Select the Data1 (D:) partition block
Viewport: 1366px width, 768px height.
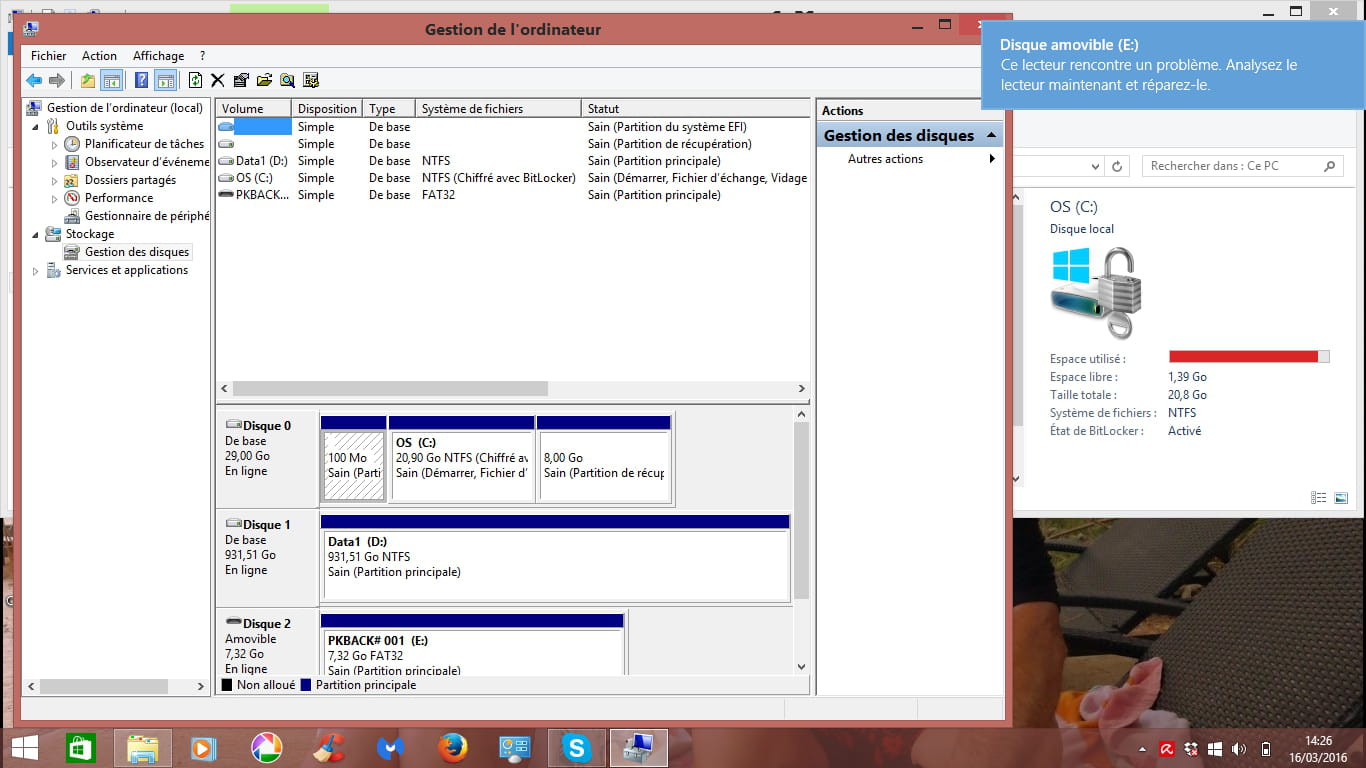point(555,564)
